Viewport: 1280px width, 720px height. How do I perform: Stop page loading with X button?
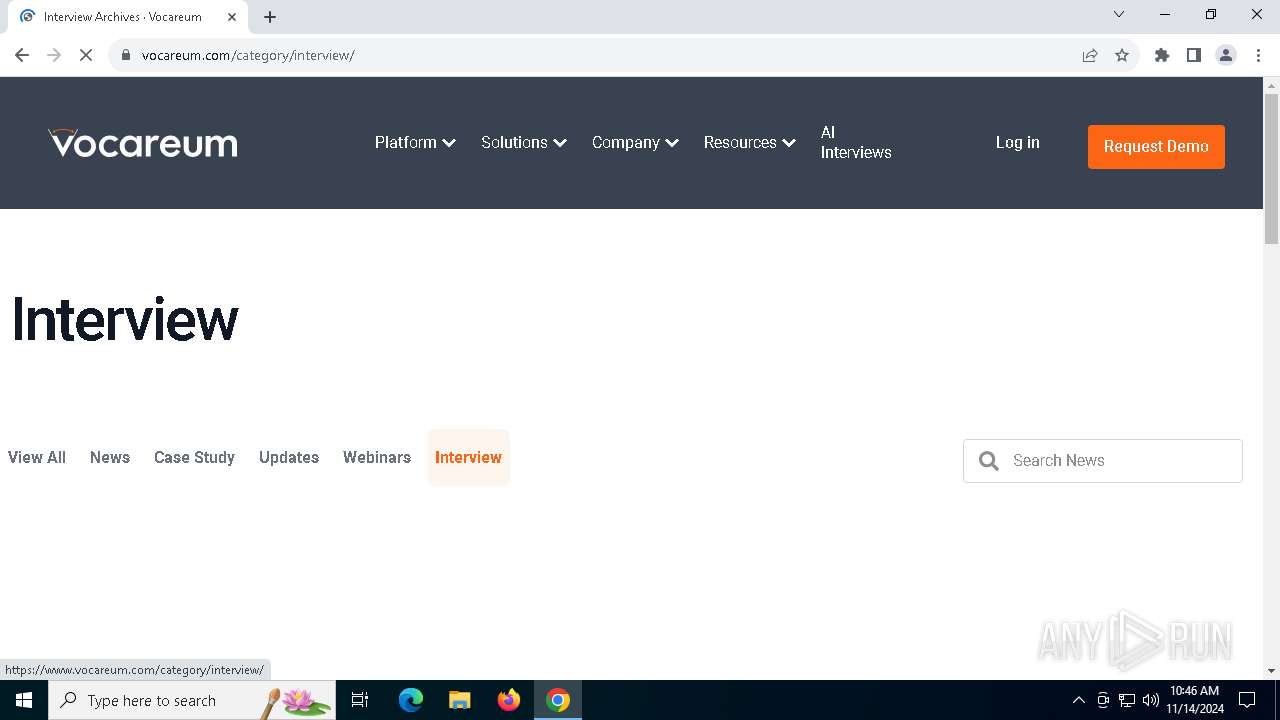[86, 55]
